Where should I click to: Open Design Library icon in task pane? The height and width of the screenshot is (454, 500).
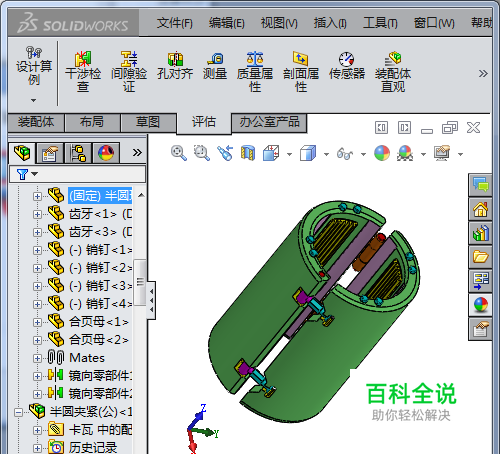480,233
